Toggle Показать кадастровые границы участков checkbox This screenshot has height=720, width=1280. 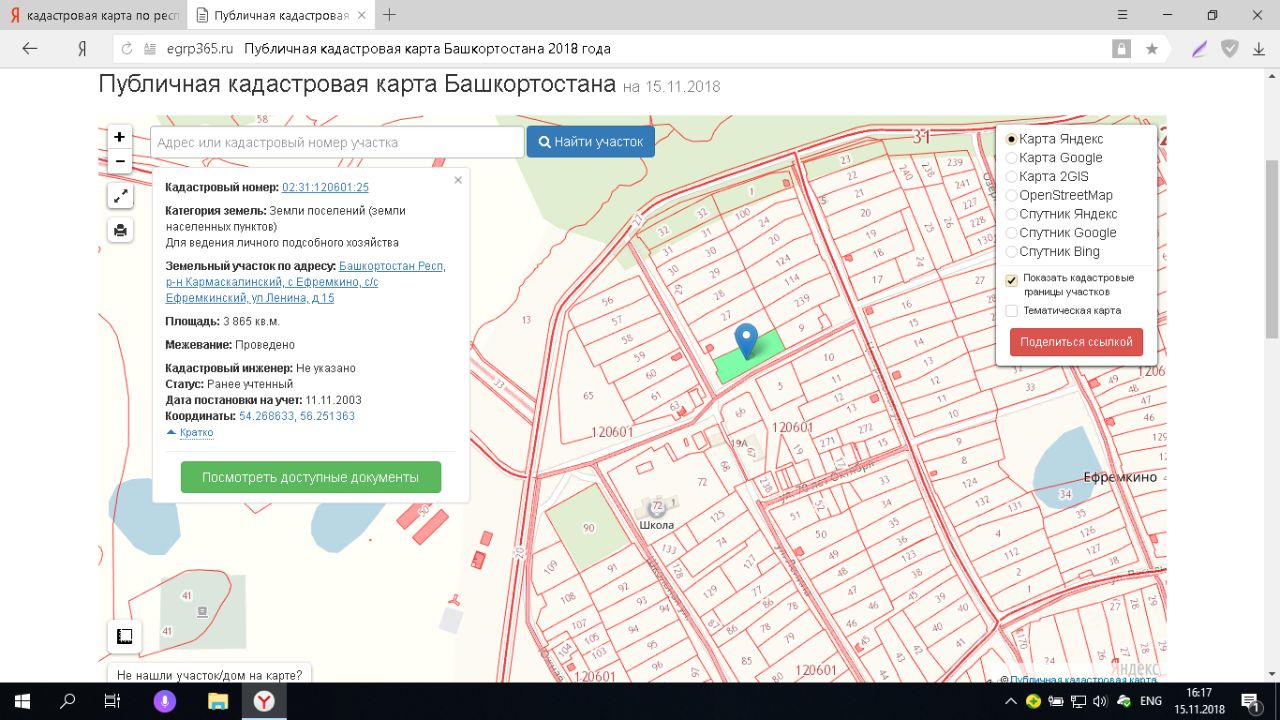click(1011, 281)
